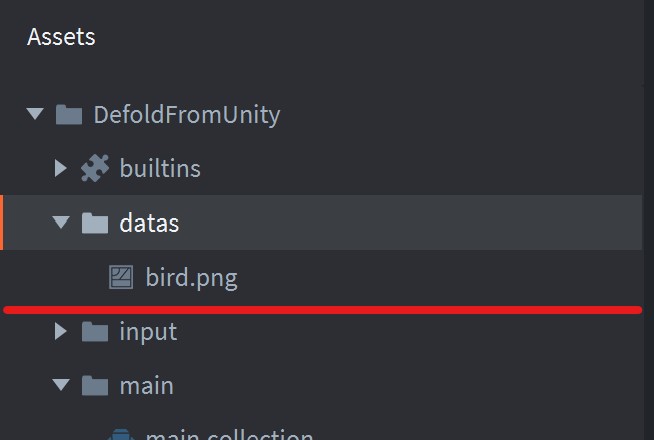Screen dimensions: 654x440
Task: Select the builtins entry
Action: click(x=160, y=168)
